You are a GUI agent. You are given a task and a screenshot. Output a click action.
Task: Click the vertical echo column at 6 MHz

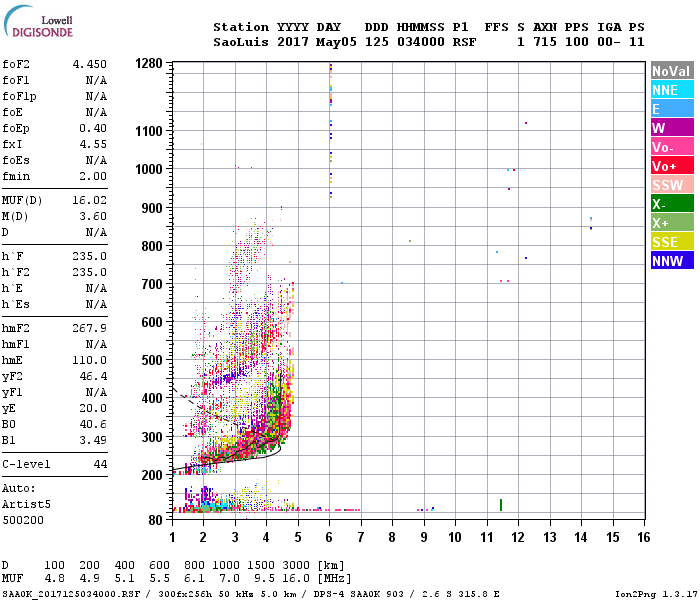point(331,131)
